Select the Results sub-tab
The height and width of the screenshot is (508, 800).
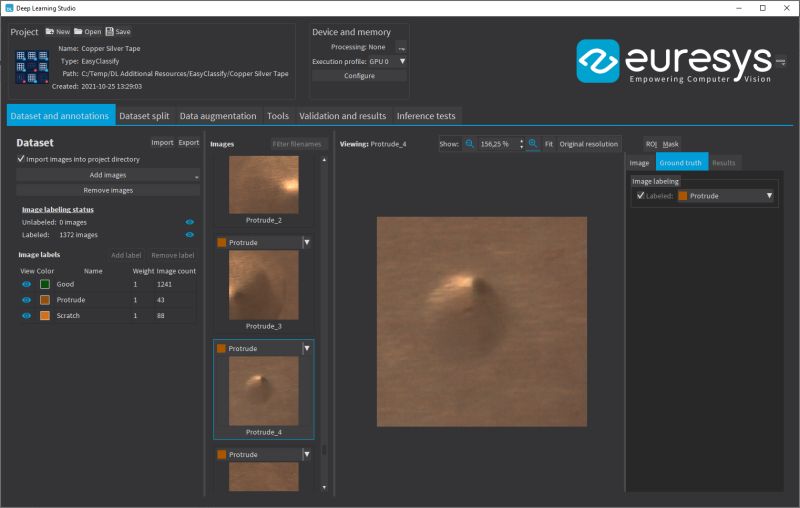(x=723, y=163)
